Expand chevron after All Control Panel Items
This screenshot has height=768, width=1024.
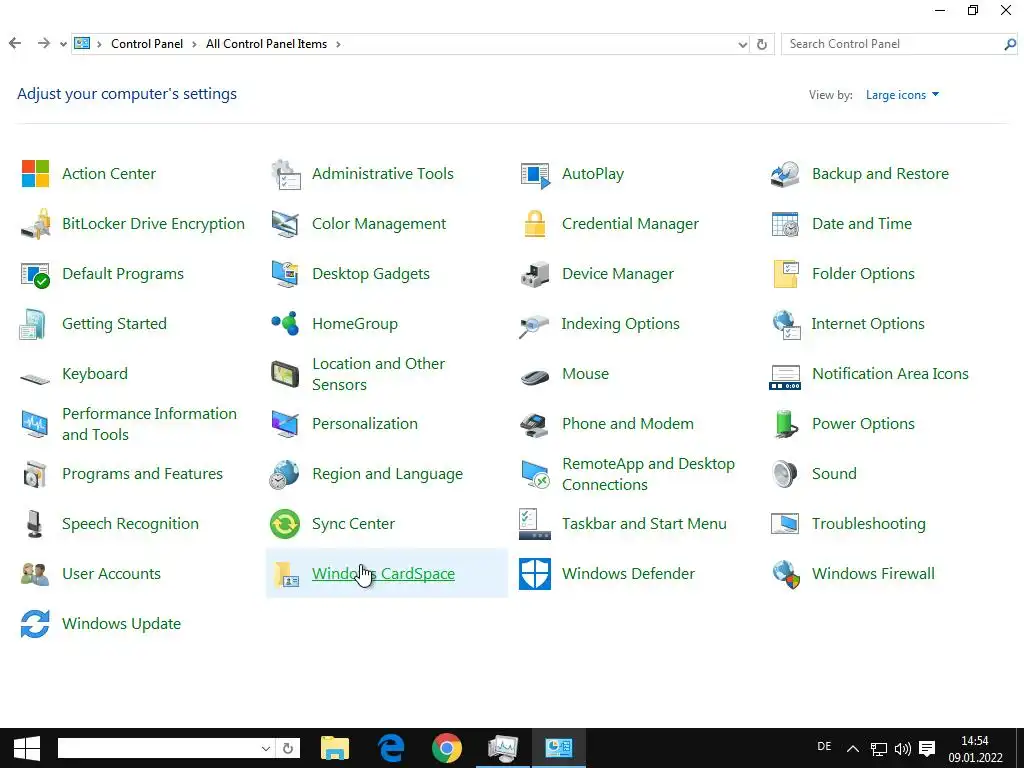(338, 44)
